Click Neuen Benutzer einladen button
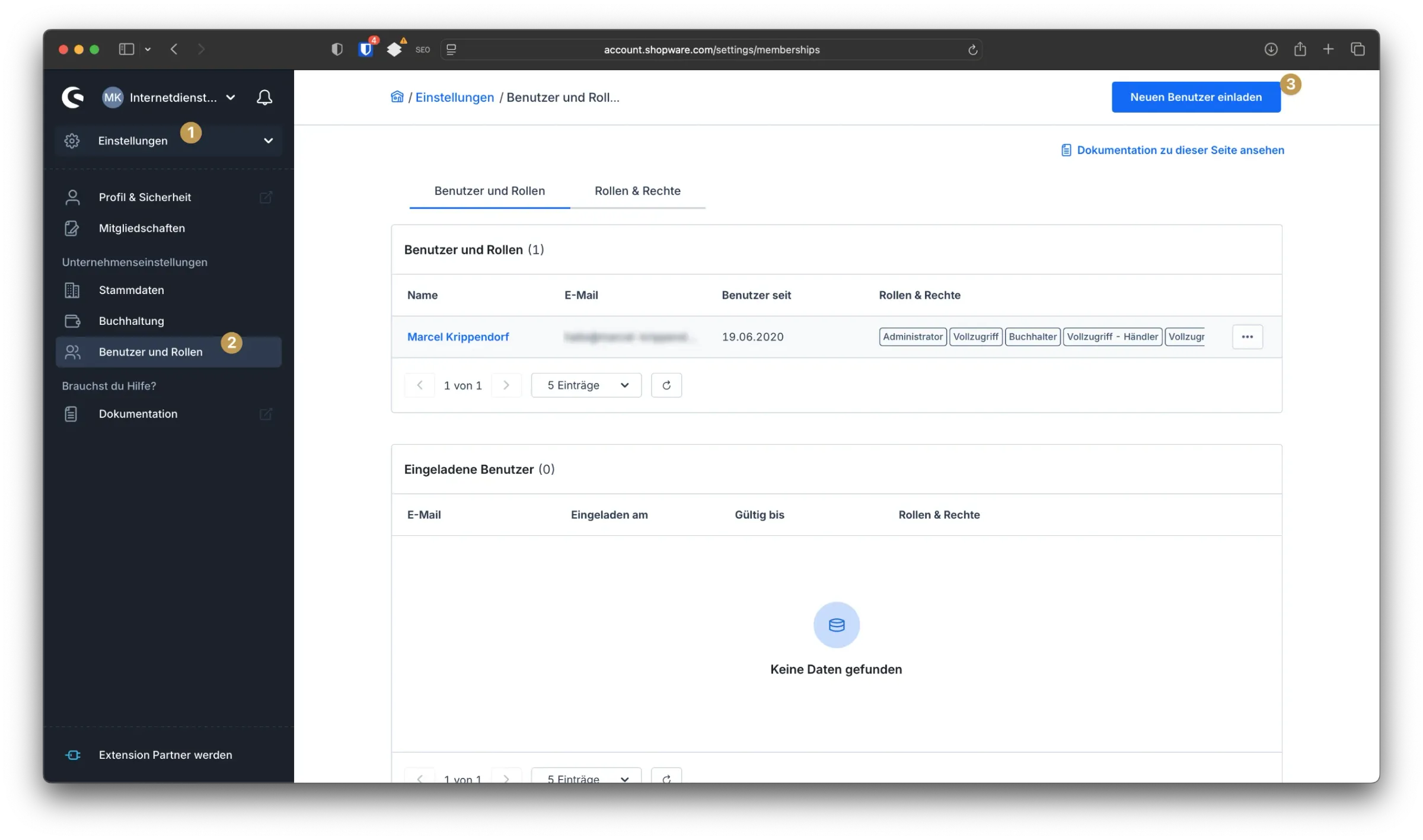 1195,97
